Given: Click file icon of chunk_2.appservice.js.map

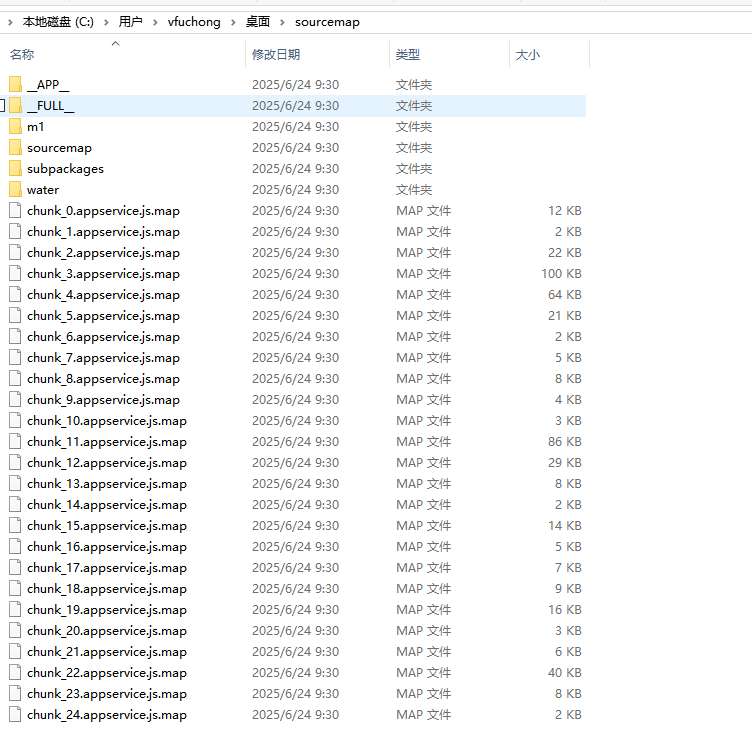Looking at the screenshot, I should [15, 253].
